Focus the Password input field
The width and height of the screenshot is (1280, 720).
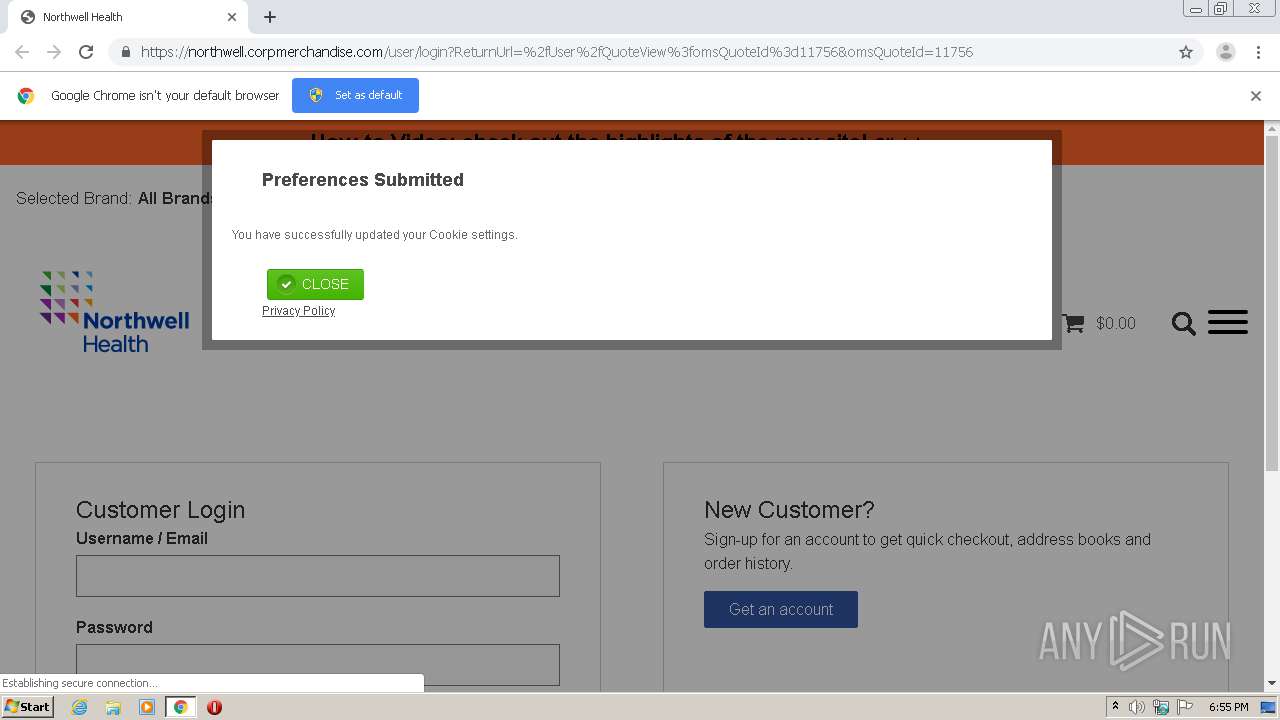318,665
